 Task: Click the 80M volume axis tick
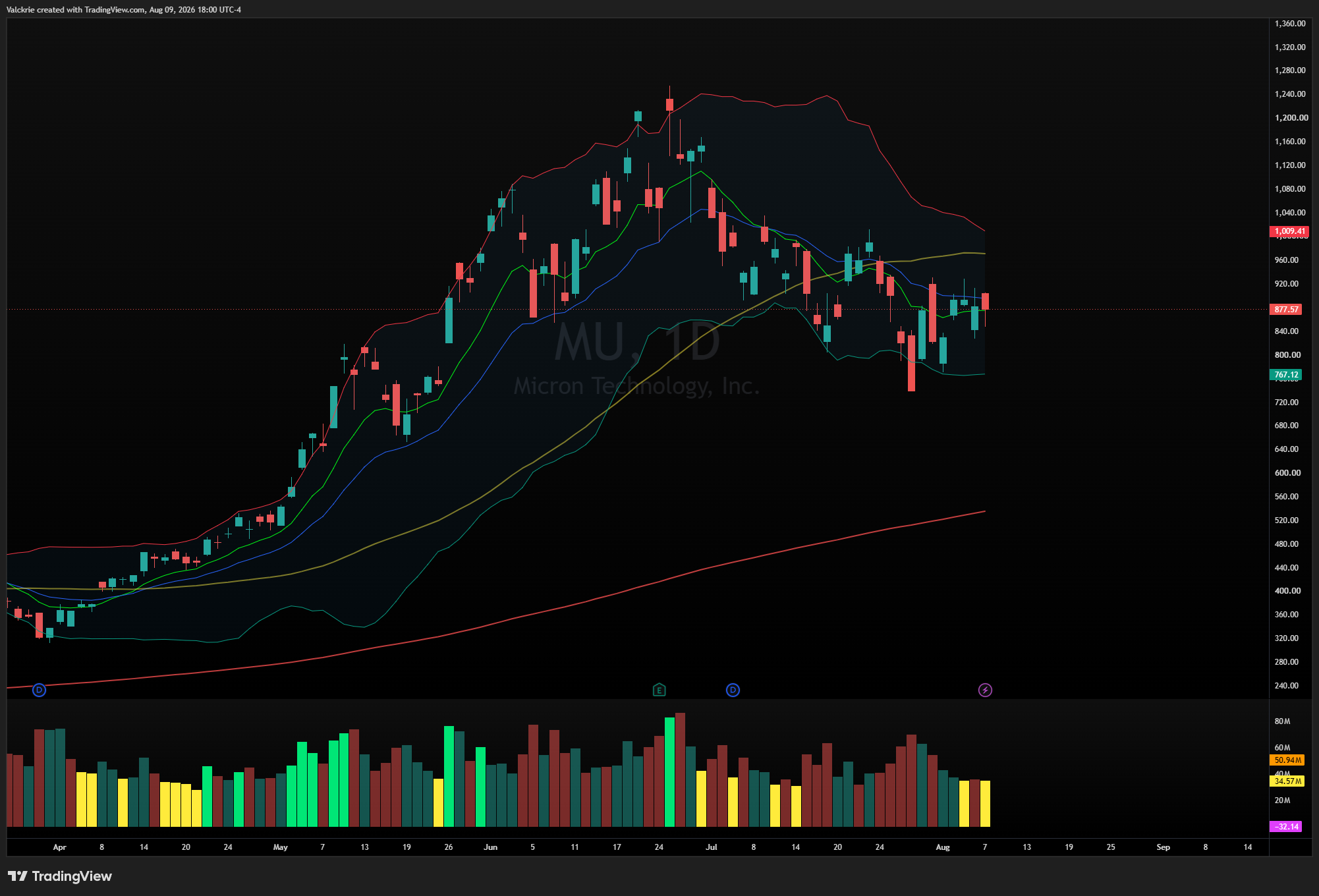[x=1282, y=721]
